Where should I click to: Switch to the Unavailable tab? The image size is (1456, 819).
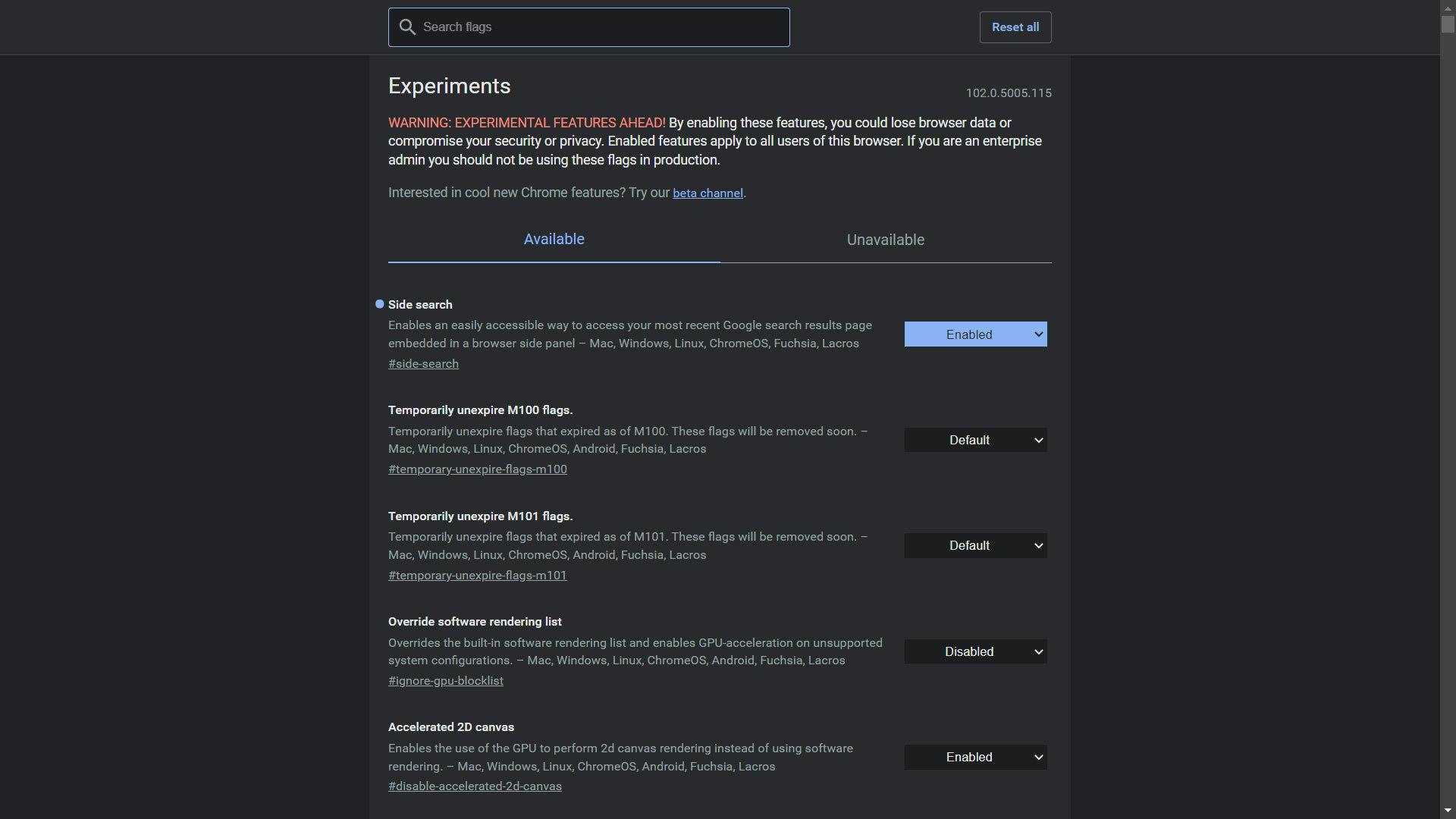pos(885,240)
